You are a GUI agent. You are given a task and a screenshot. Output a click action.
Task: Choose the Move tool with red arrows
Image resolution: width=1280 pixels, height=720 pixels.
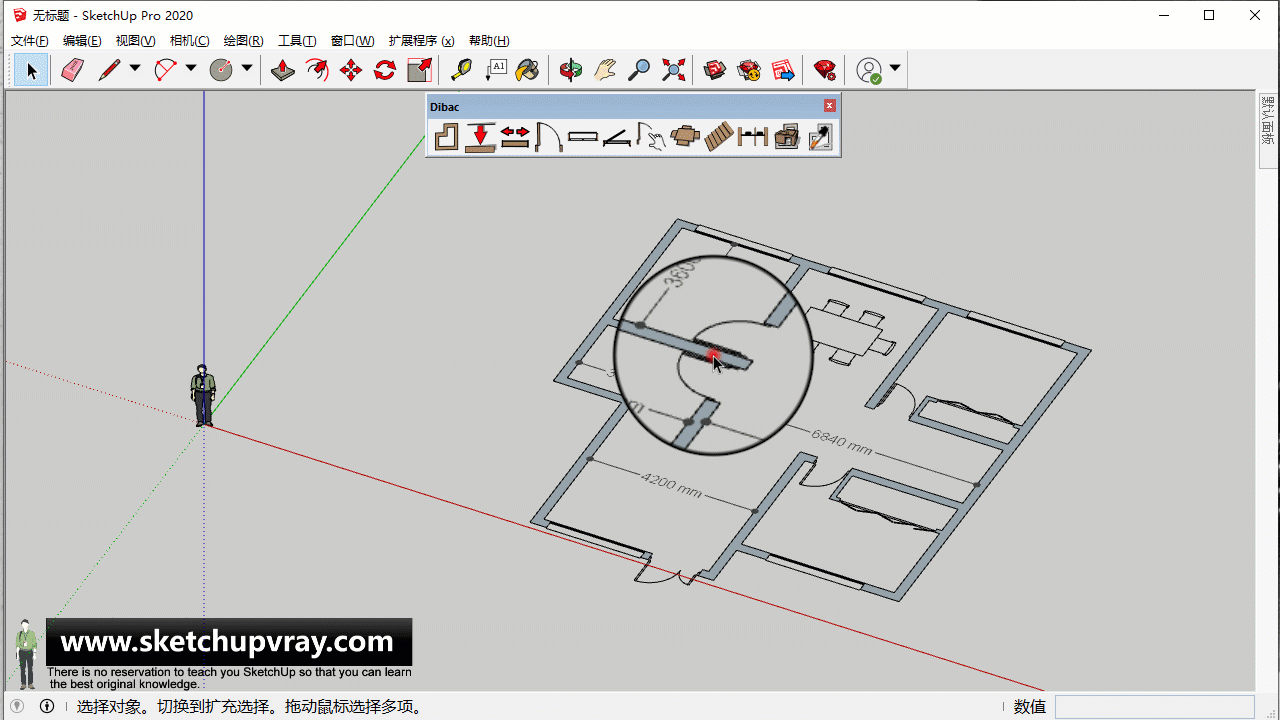351,70
